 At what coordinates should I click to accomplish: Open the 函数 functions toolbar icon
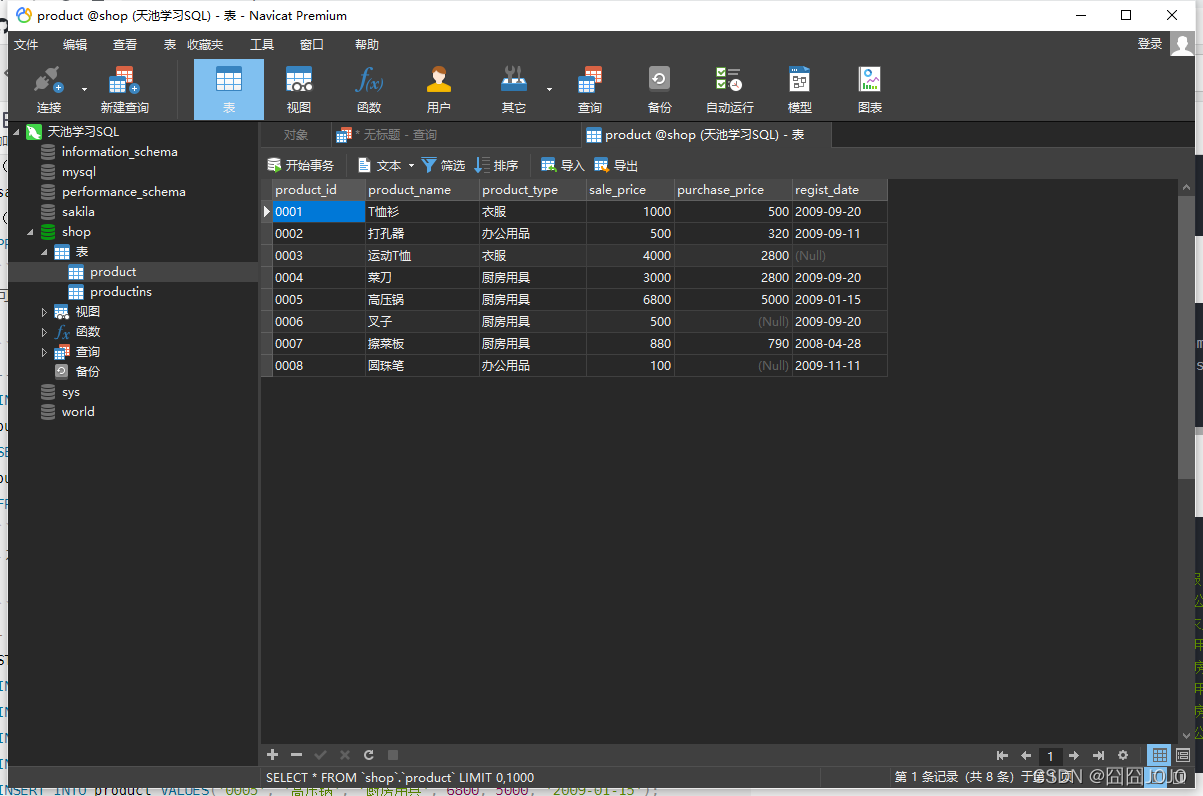pyautogui.click(x=369, y=89)
